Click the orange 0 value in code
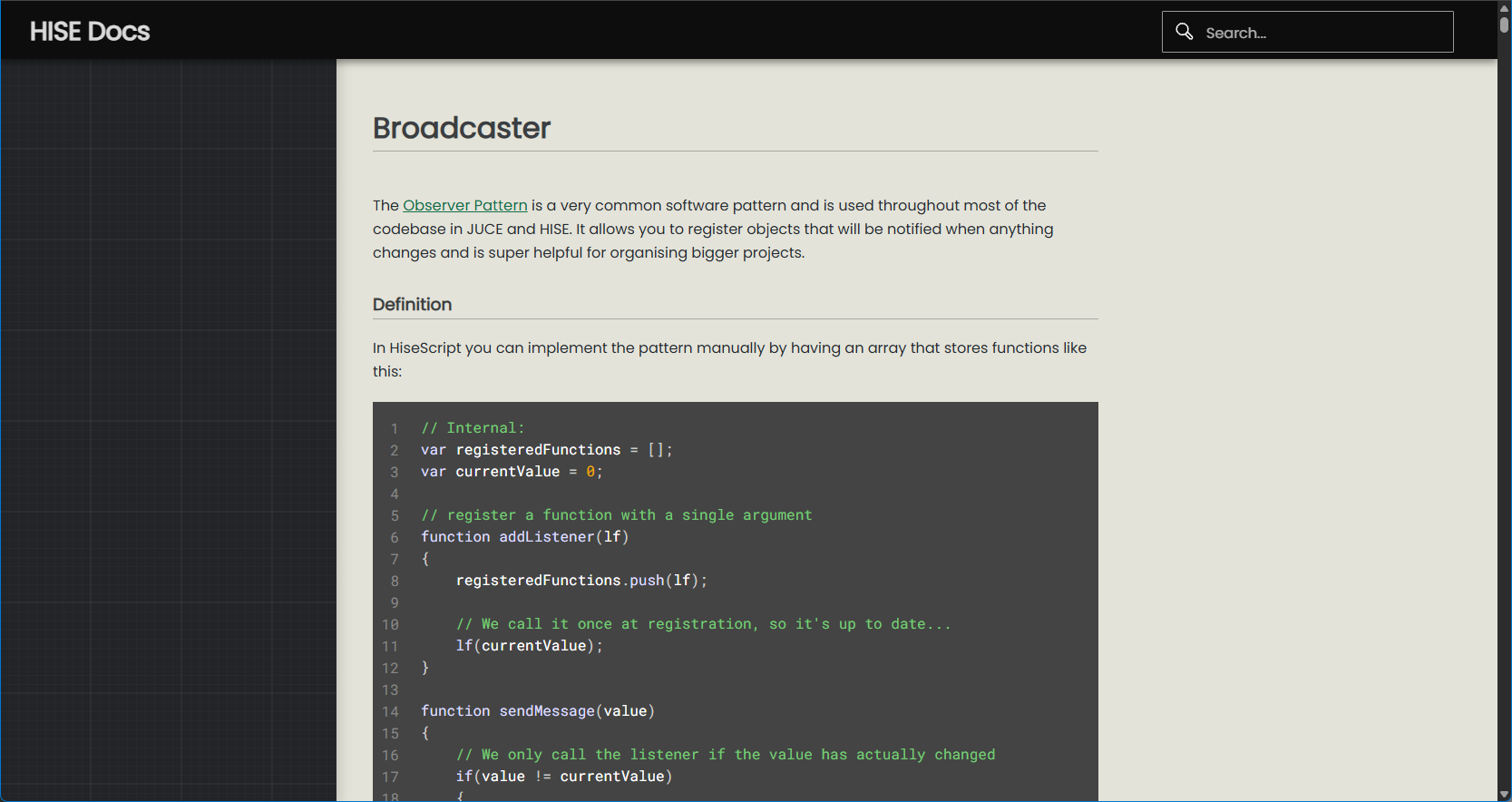 590,472
